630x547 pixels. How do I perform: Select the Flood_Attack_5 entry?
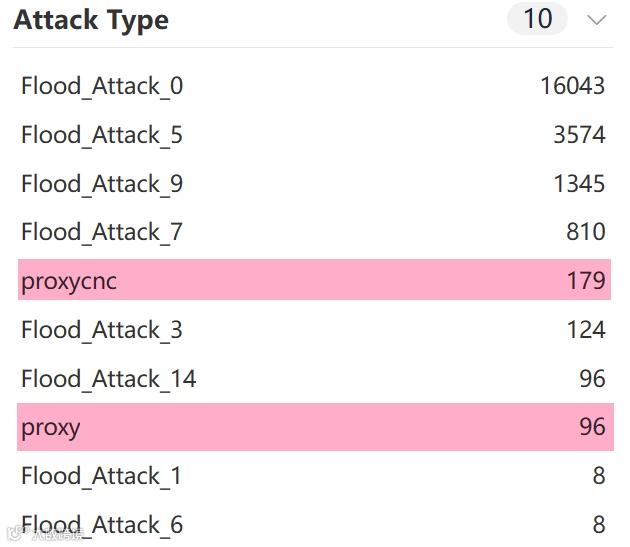[x=314, y=135]
